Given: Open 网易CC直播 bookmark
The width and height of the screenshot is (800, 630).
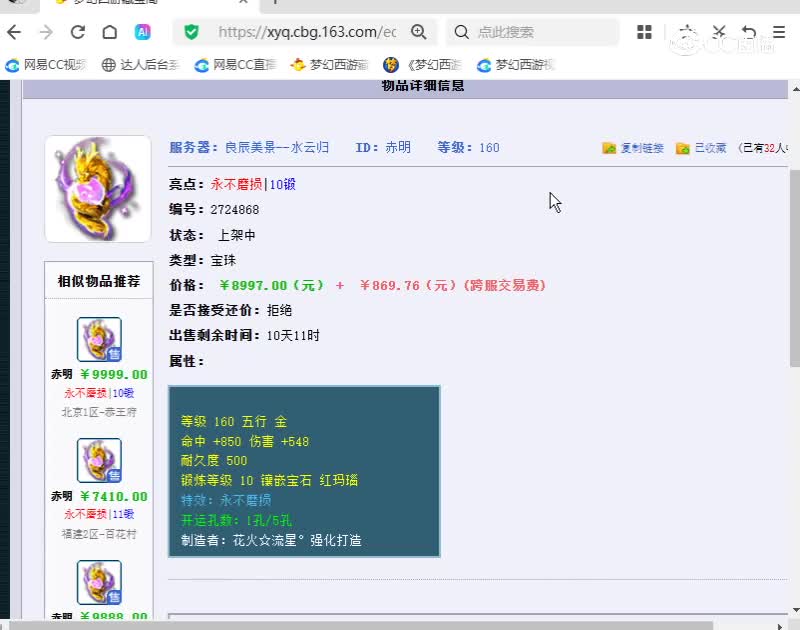Looking at the screenshot, I should (x=235, y=65).
